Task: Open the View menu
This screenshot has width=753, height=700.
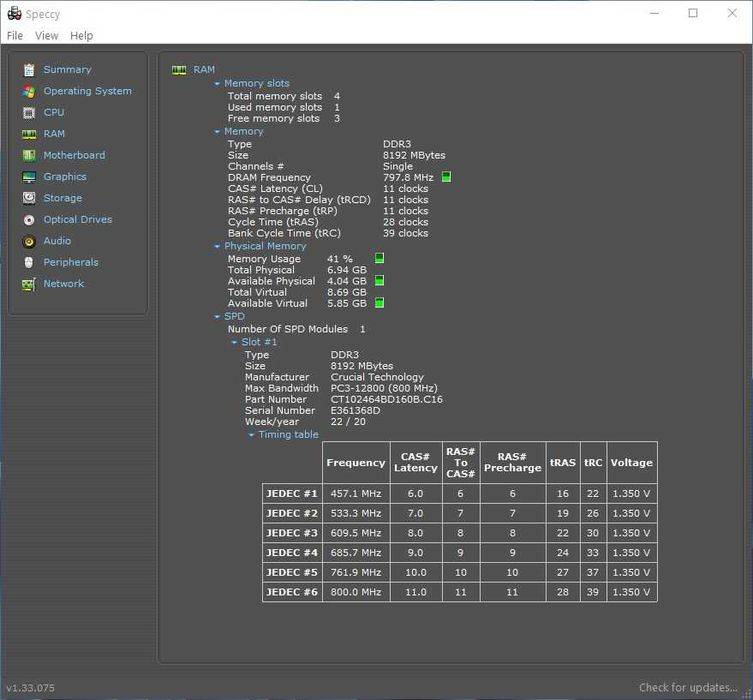Action: pos(47,36)
